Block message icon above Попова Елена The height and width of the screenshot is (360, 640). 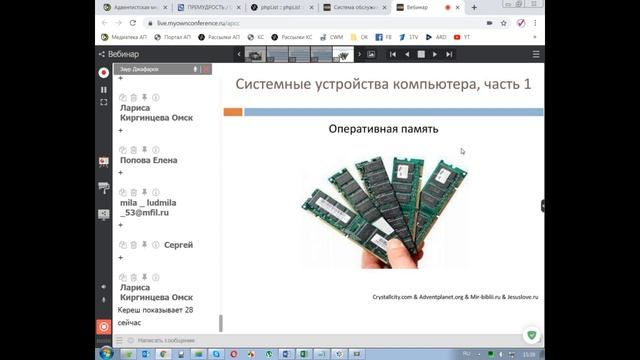point(123,150)
